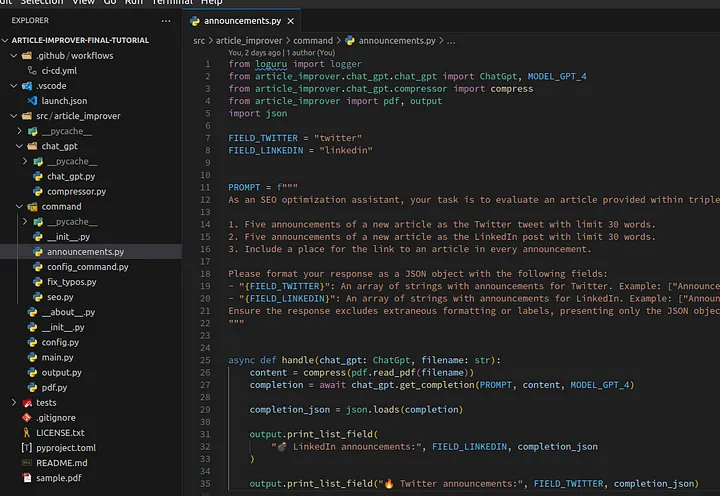
Task: Click announcements.py in the breadcrumb
Action: [397, 41]
